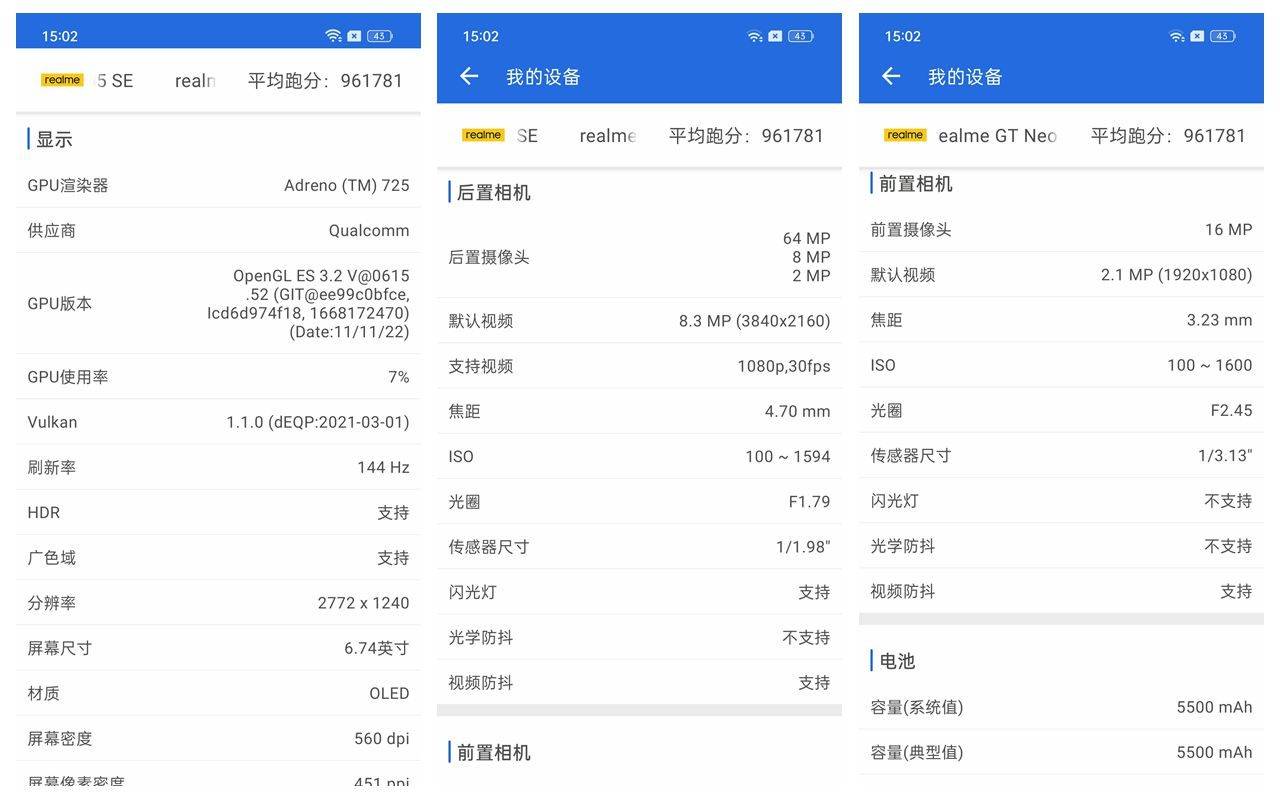The height and width of the screenshot is (800, 1280).
Task: Select the 支持视频 1080p,30fps row
Action: 639,366
